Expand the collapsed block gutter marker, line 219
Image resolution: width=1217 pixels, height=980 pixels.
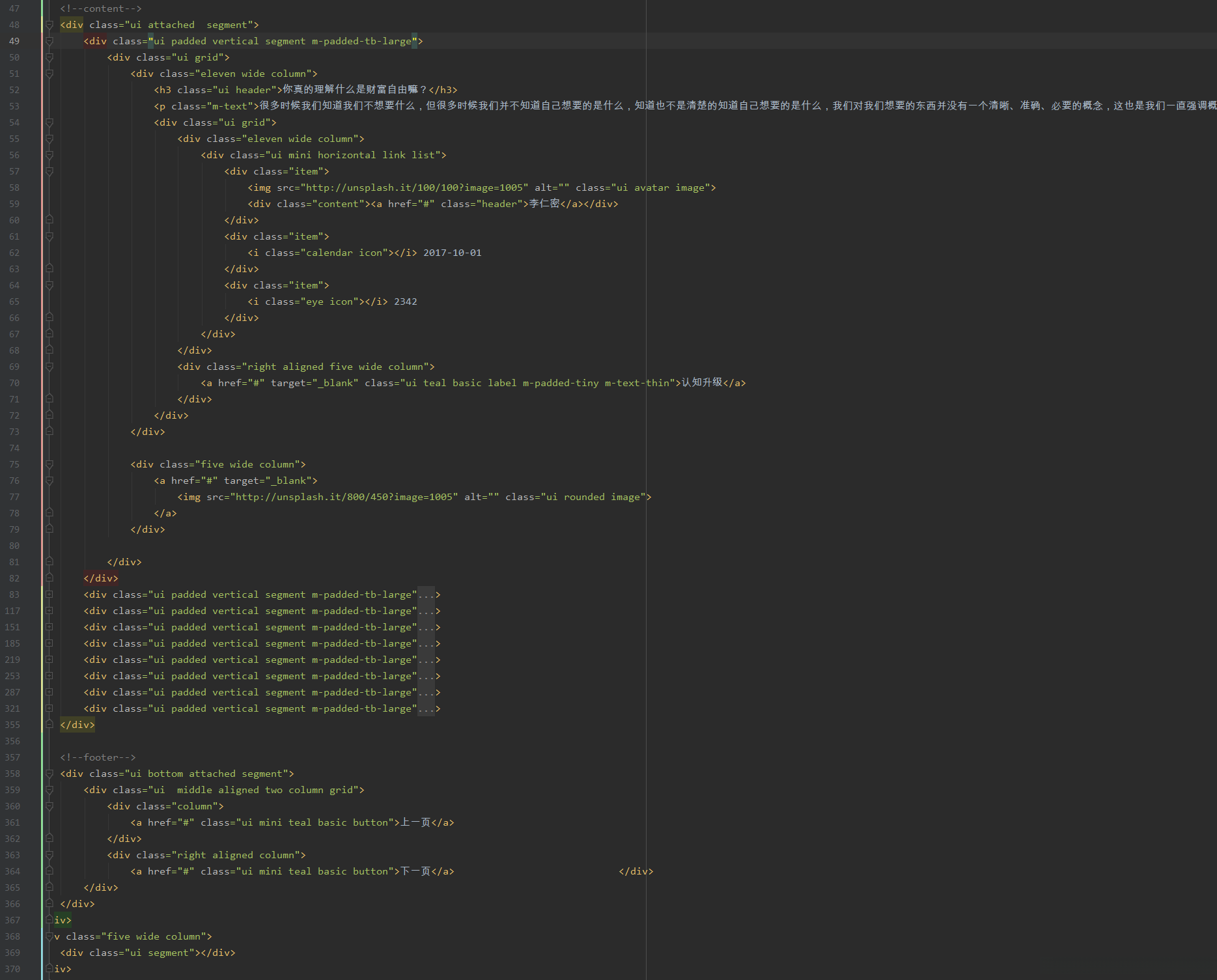coord(49,660)
